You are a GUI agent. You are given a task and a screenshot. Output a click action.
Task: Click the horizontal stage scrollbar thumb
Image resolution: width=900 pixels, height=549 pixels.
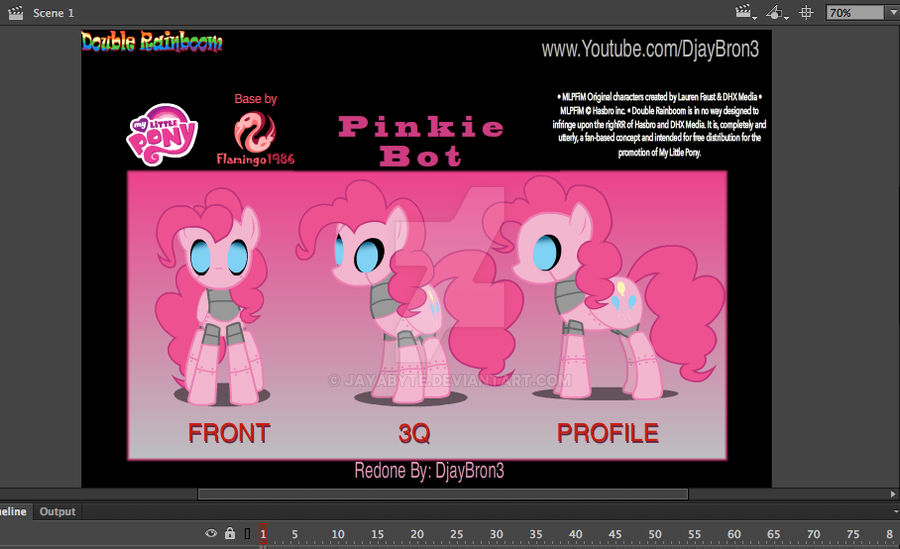[443, 494]
